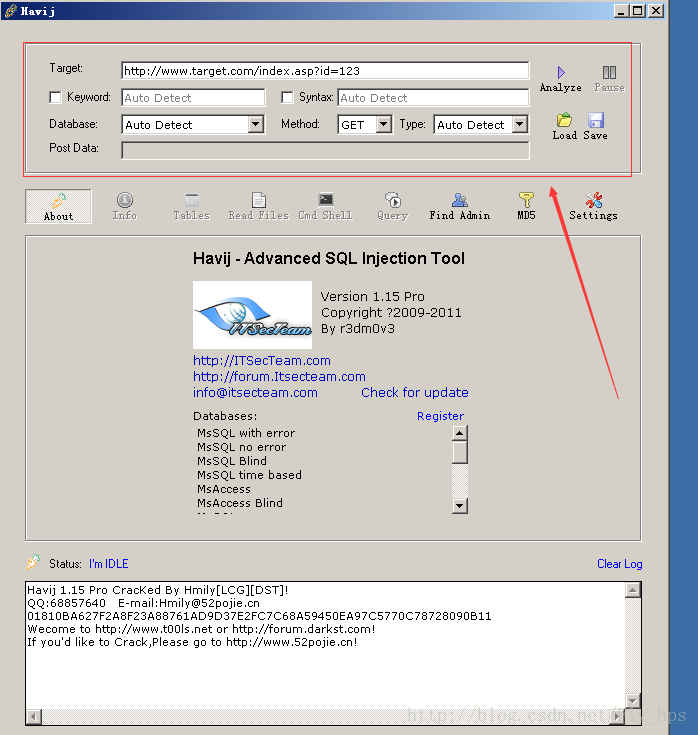Click the By r3dm0v3 text

[358, 329]
